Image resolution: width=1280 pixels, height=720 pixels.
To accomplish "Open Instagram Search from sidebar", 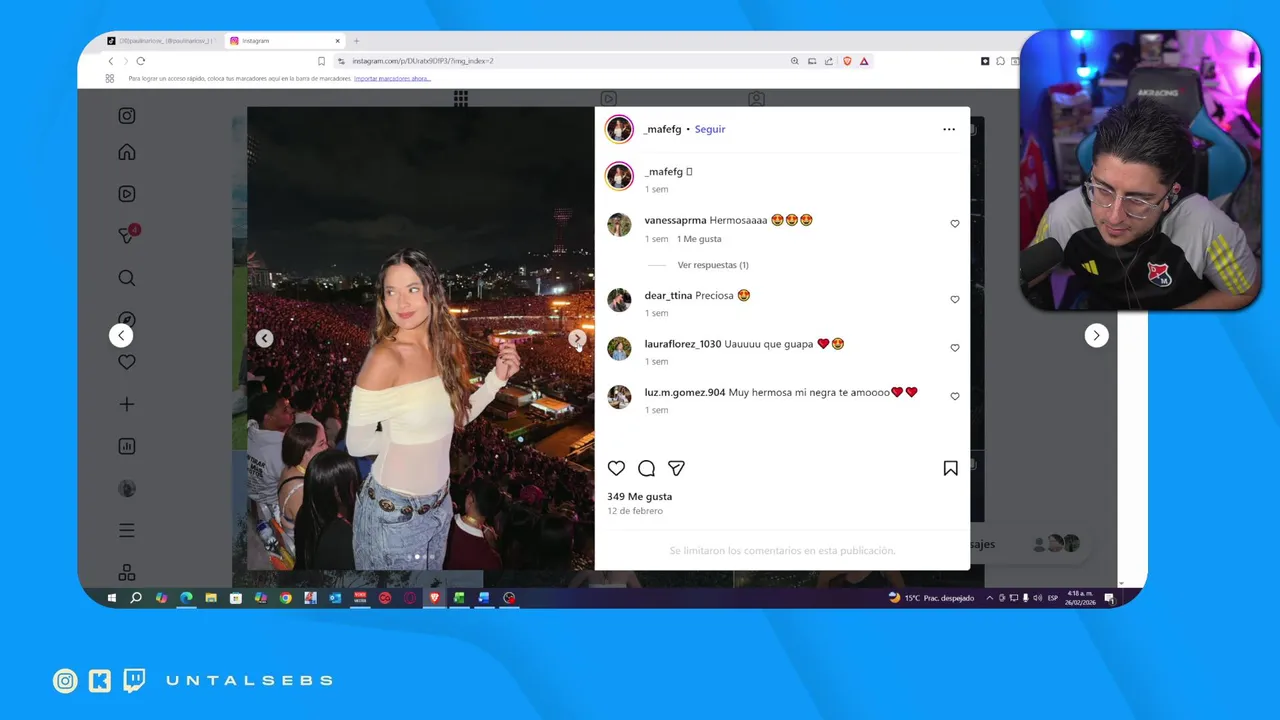I will pos(127,278).
